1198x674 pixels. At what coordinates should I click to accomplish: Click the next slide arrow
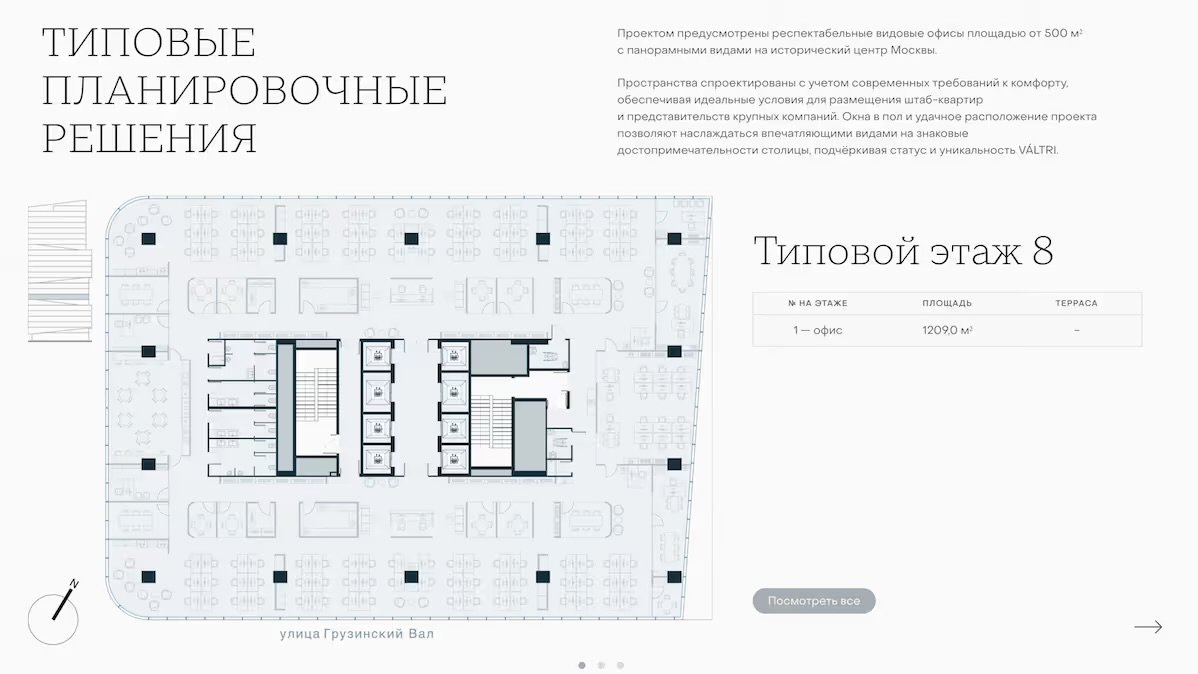(x=1148, y=627)
